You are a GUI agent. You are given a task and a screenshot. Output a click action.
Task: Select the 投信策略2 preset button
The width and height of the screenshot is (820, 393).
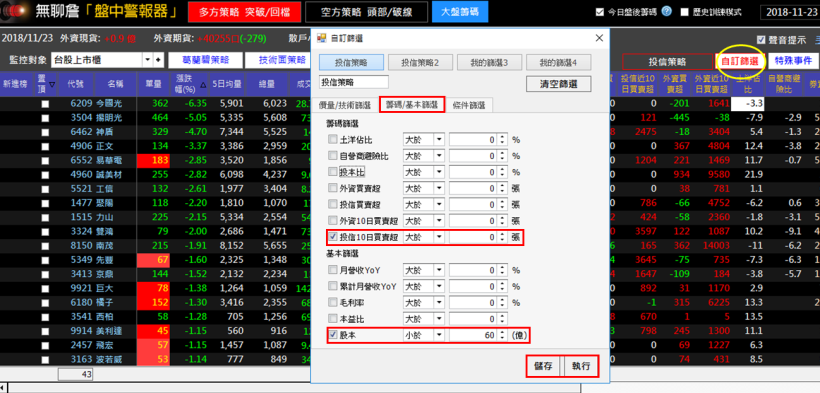tap(420, 62)
